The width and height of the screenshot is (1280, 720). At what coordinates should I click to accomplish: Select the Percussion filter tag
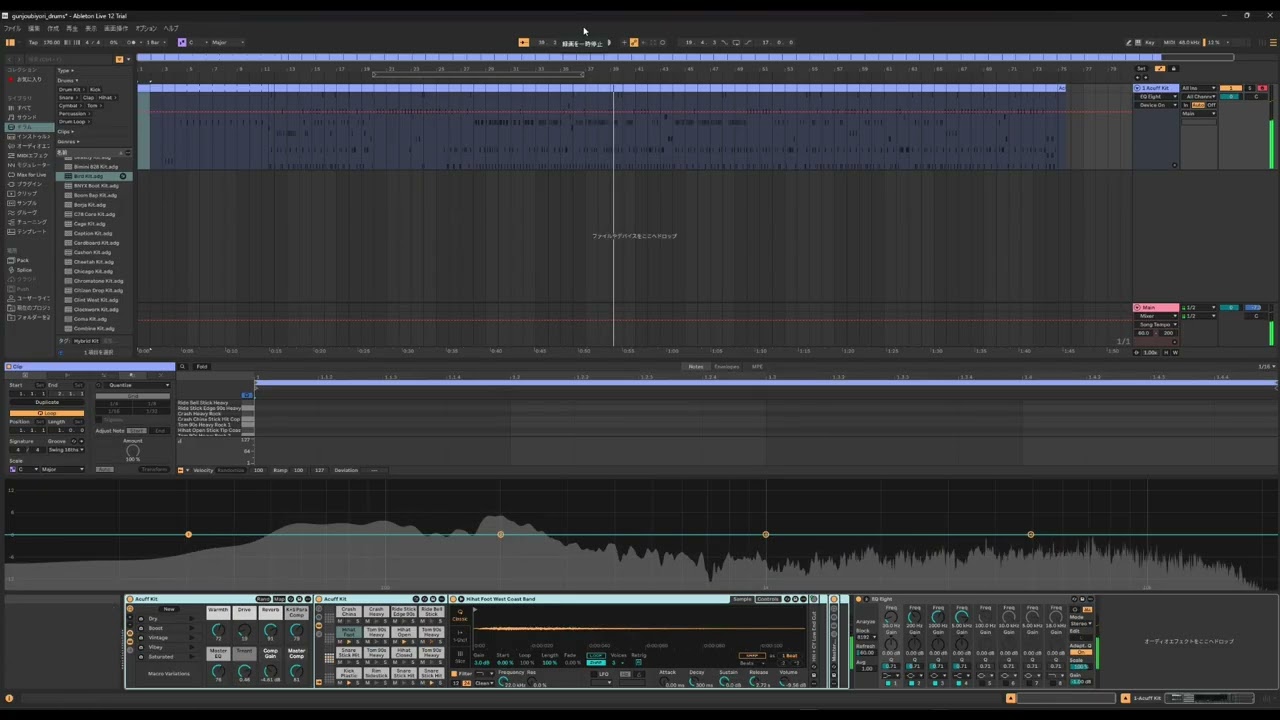[x=73, y=113]
